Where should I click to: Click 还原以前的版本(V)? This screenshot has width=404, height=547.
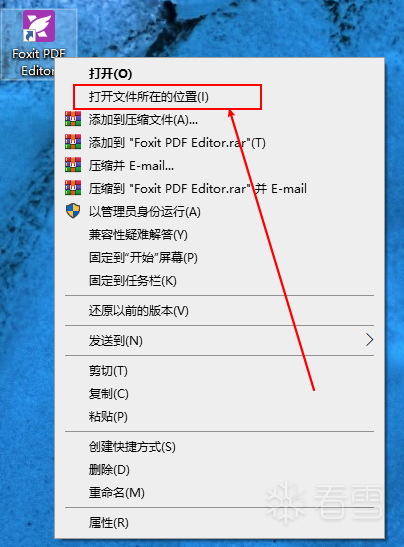[x=219, y=310]
